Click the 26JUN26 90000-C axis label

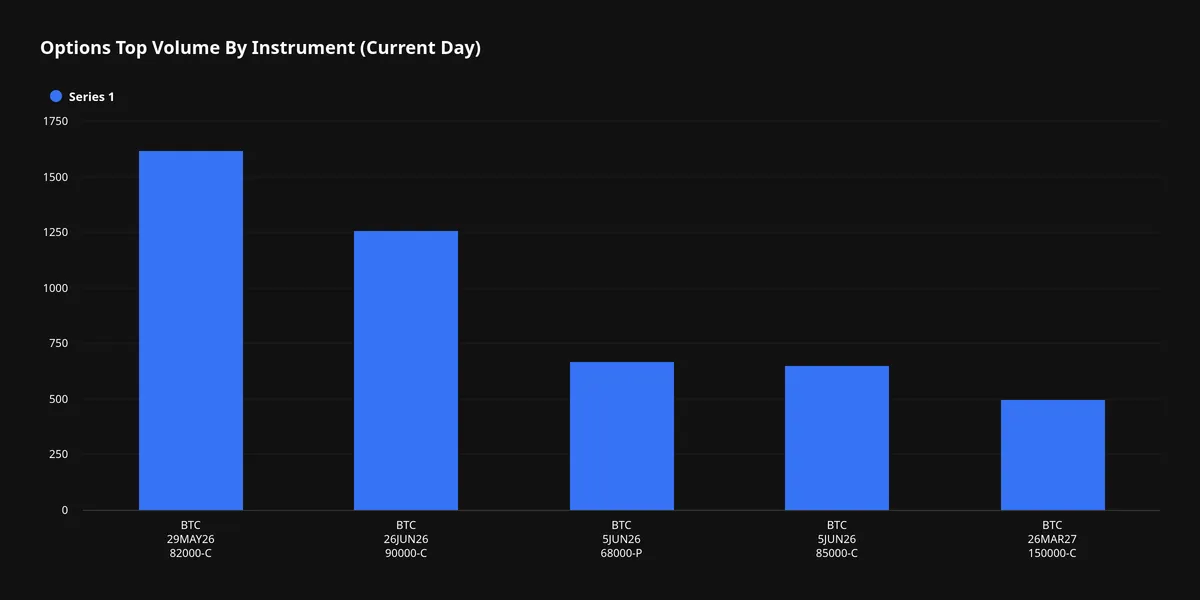tap(406, 539)
